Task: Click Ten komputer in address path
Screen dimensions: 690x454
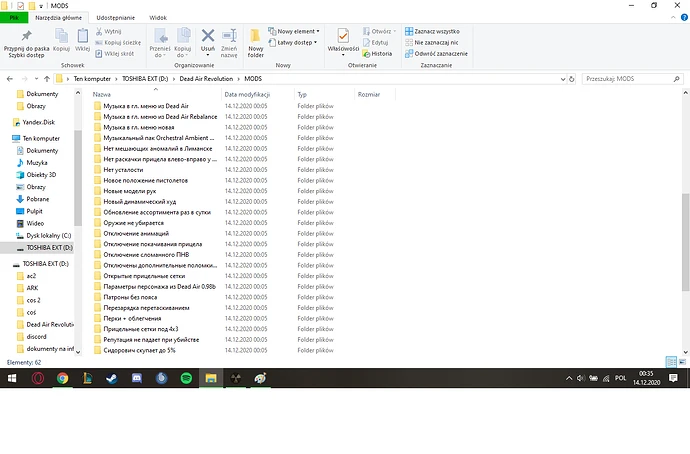Action: pos(92,79)
